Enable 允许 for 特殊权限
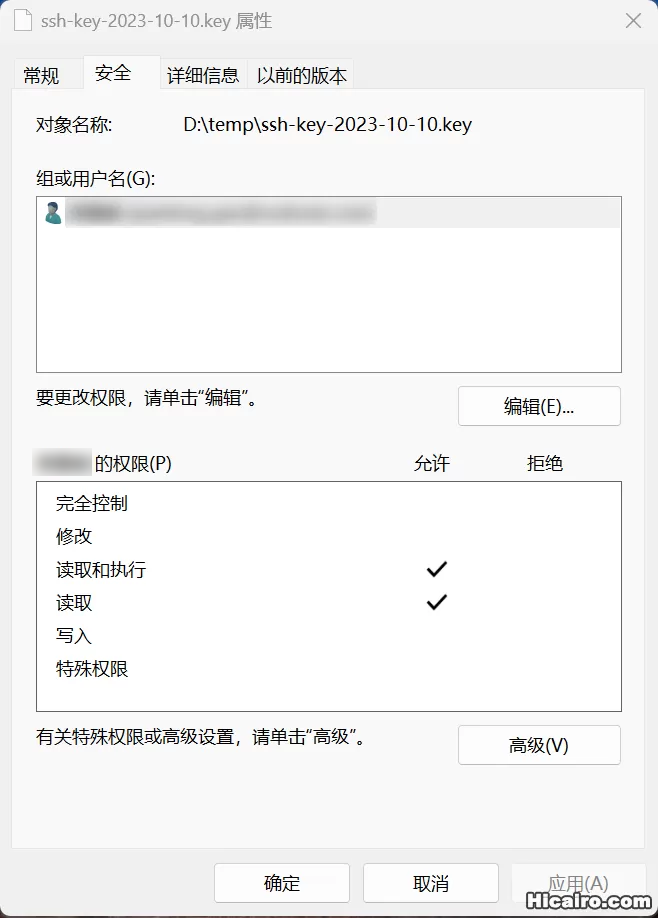 point(435,668)
